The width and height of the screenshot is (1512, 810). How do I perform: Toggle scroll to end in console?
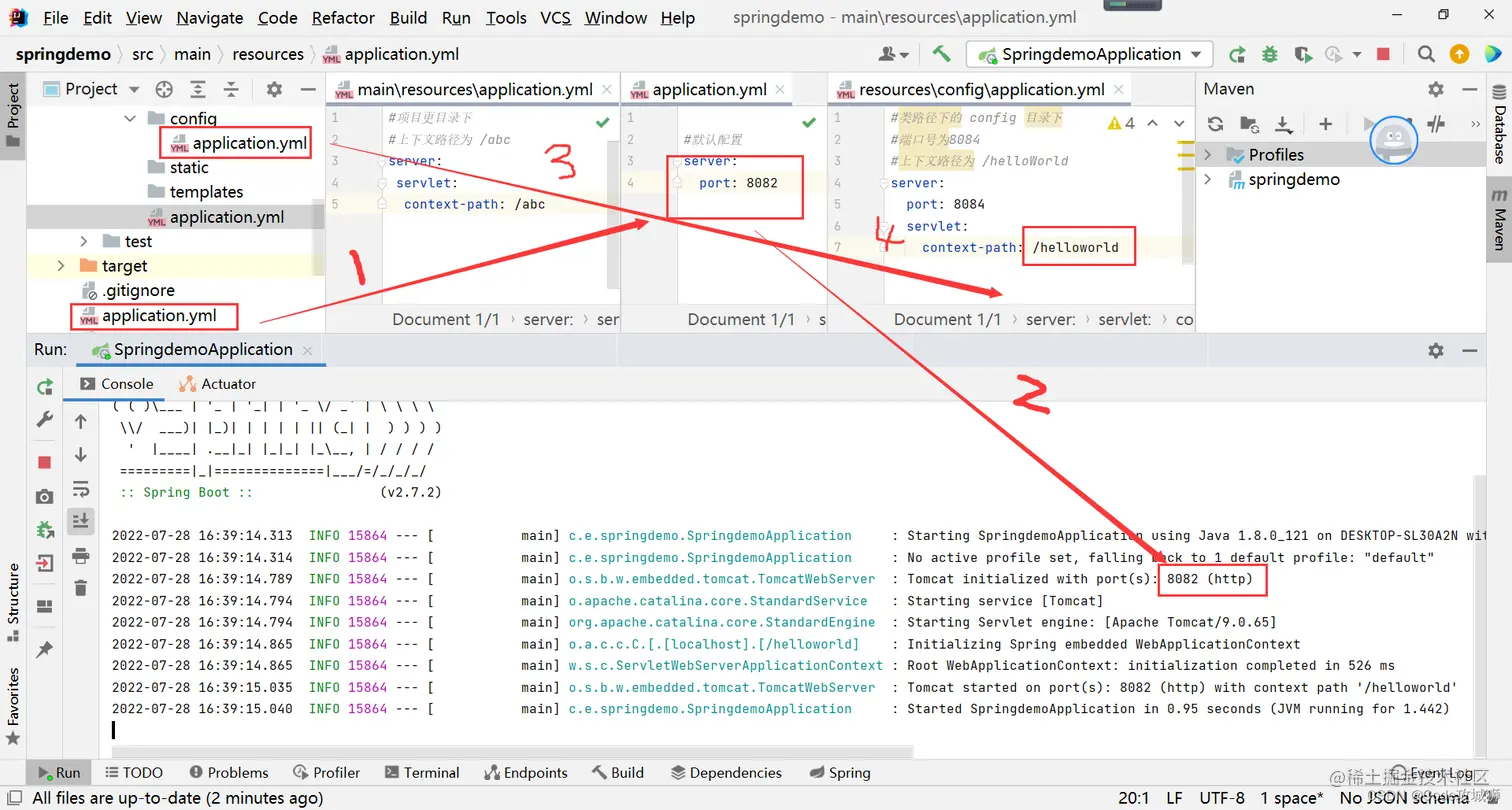81,521
